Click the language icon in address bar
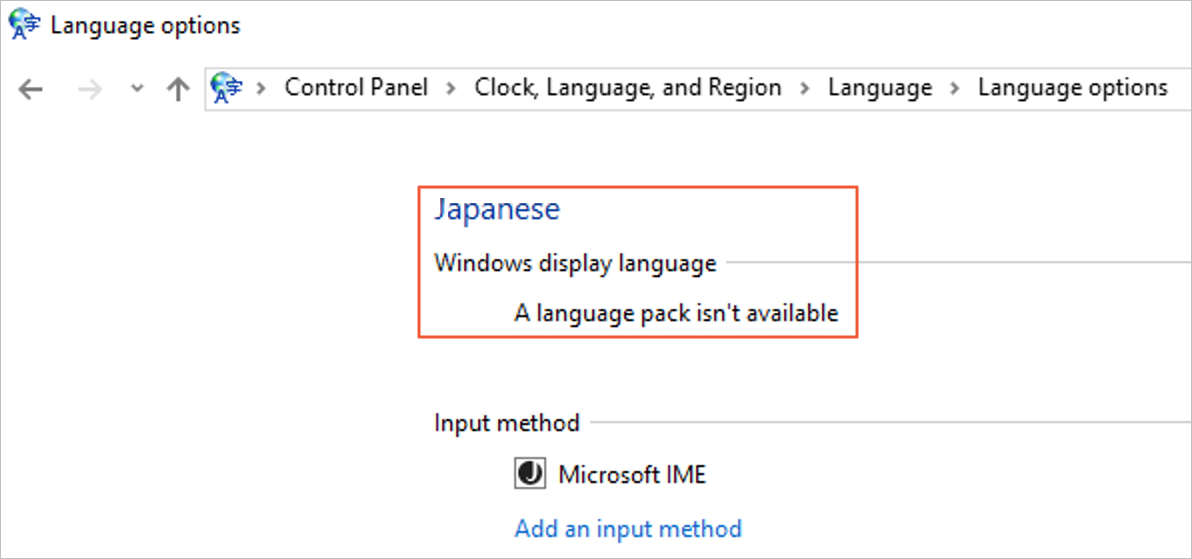Image resolution: width=1192 pixels, height=559 pixels. click(227, 87)
